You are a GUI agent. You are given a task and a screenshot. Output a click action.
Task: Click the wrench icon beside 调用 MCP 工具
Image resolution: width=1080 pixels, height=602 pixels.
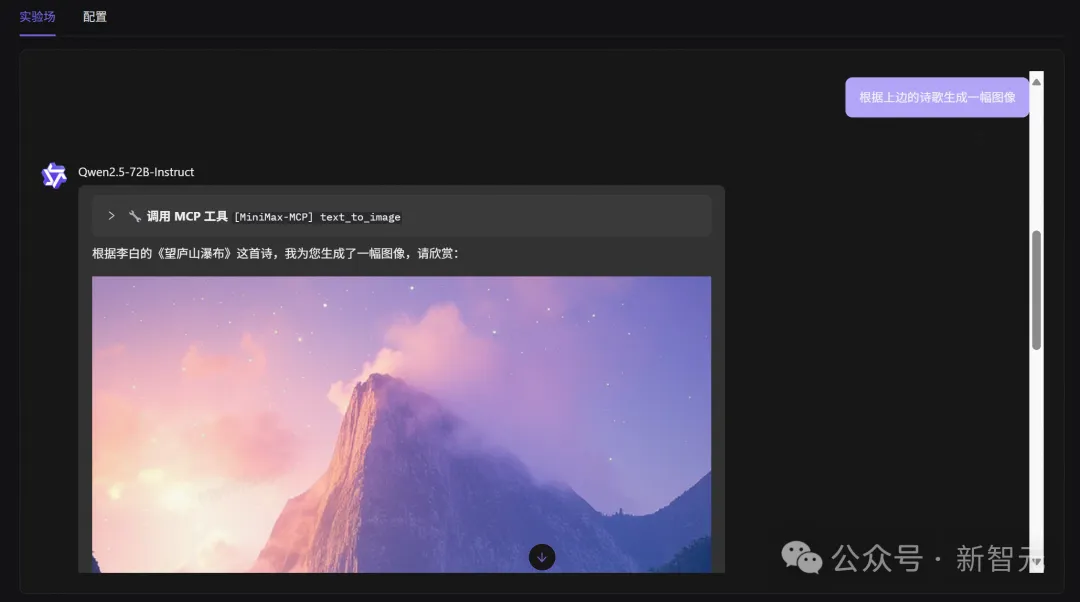[x=135, y=216]
